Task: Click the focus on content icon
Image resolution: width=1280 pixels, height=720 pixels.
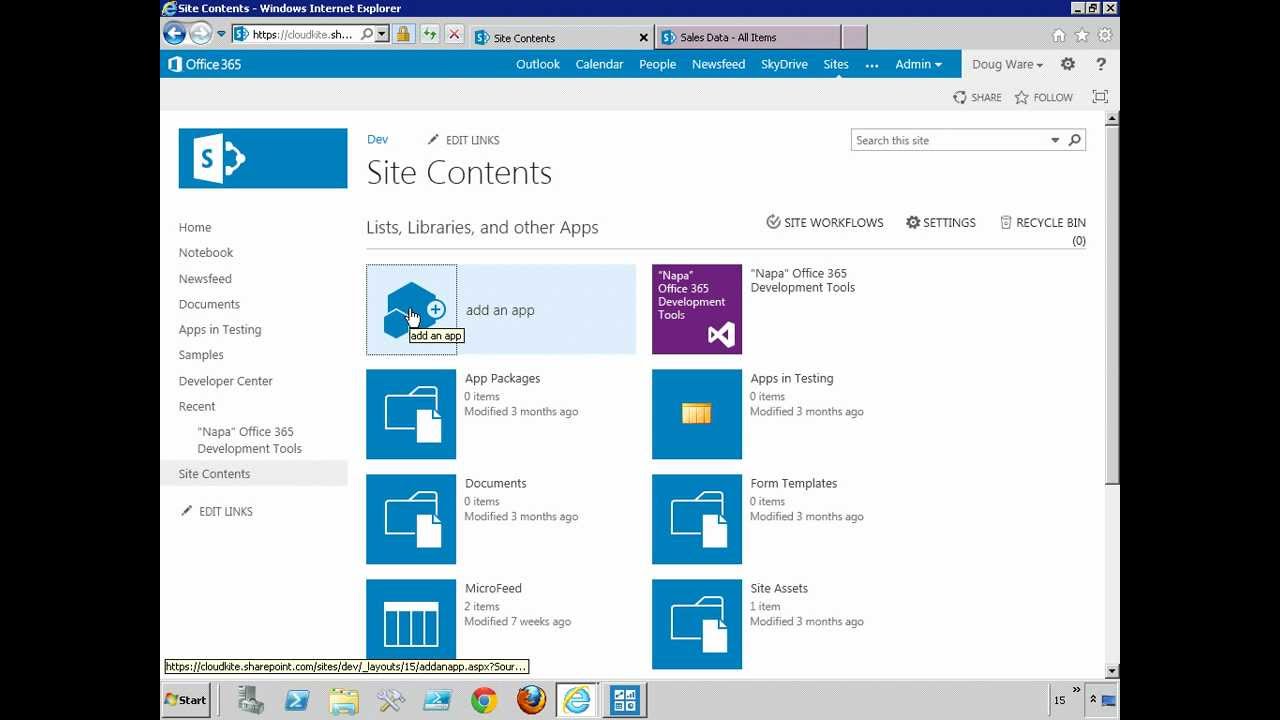Action: (1100, 97)
